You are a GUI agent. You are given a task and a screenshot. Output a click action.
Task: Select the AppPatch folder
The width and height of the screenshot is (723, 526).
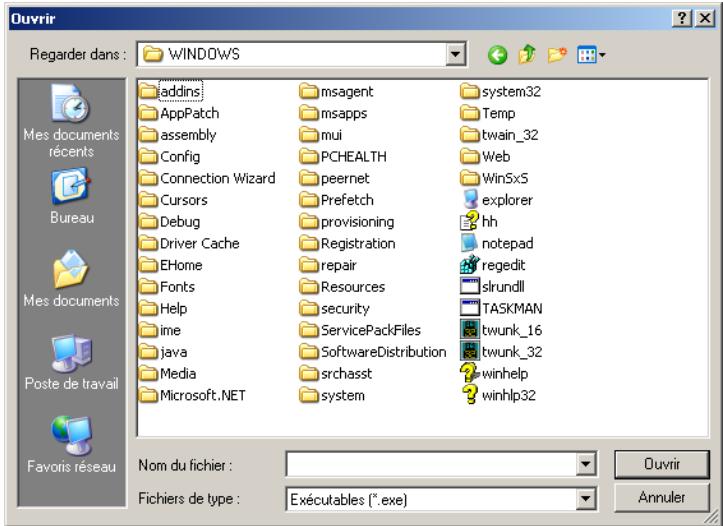pyautogui.click(x=179, y=113)
